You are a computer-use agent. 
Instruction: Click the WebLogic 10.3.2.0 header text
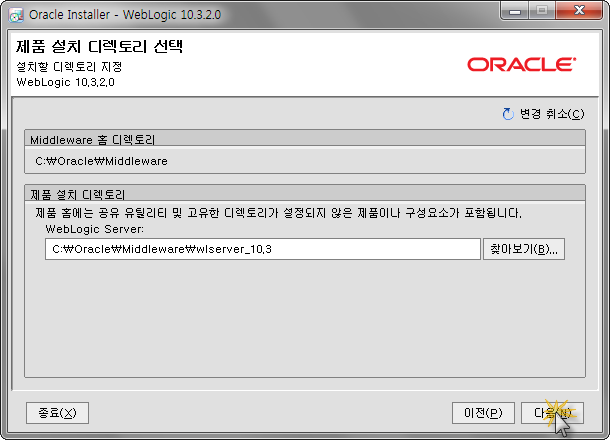pos(65,82)
